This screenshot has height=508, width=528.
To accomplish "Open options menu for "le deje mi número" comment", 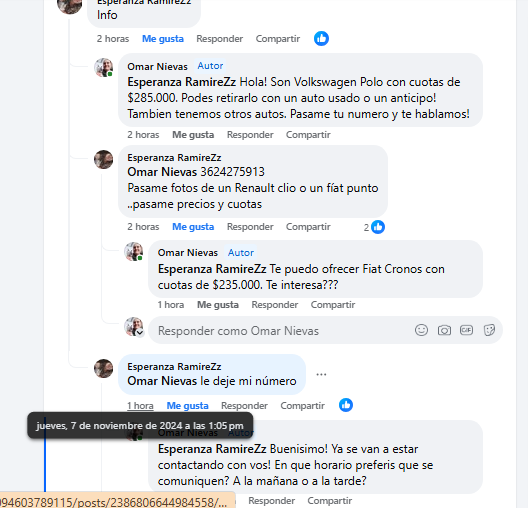I will pos(321,374).
